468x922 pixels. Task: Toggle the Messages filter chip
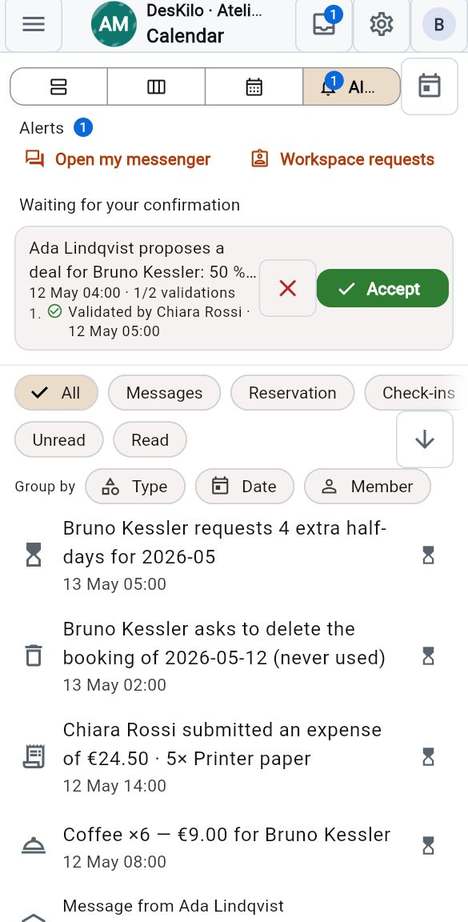point(164,393)
